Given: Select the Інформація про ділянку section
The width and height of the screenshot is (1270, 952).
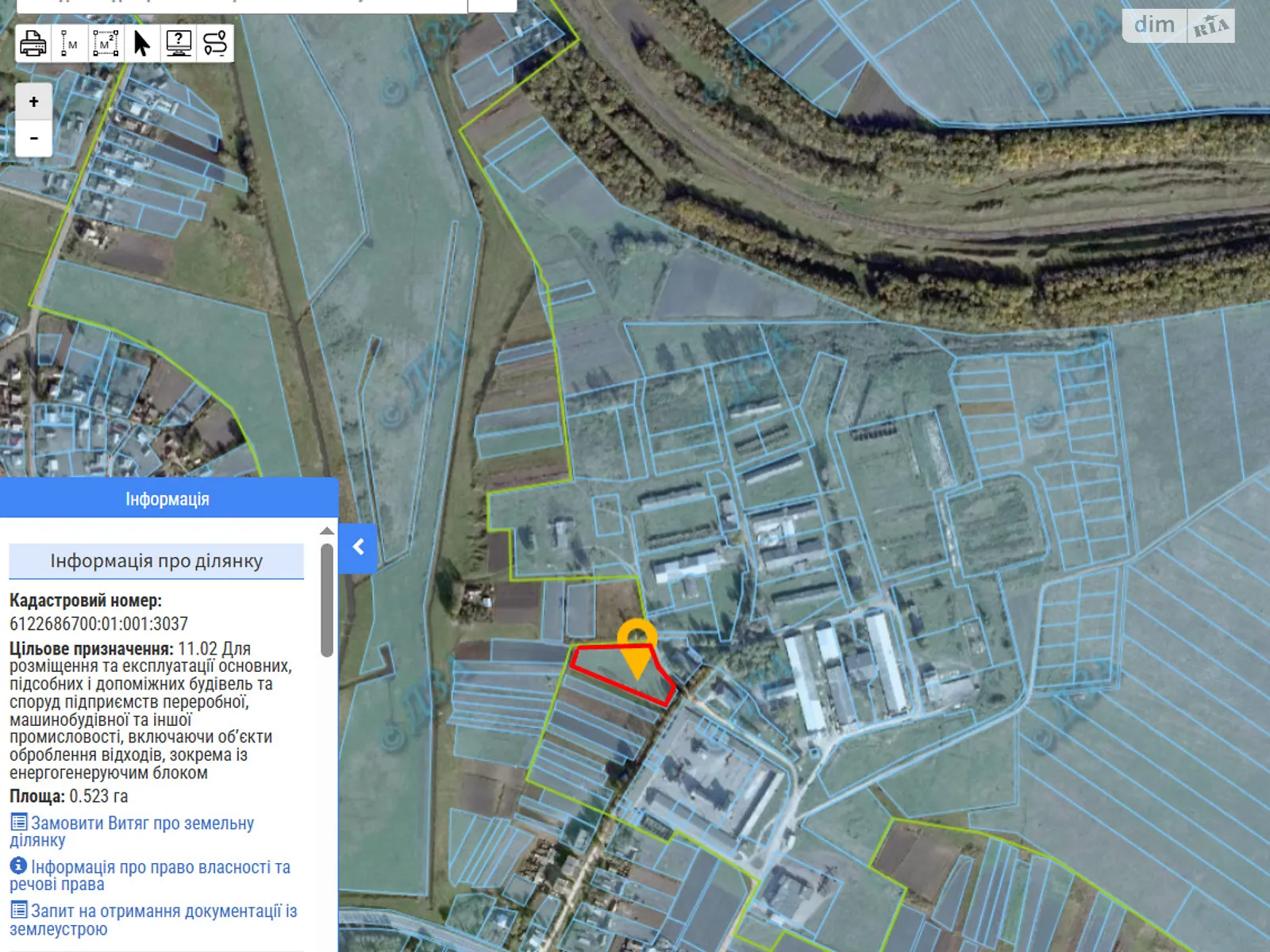Looking at the screenshot, I should click(x=156, y=561).
